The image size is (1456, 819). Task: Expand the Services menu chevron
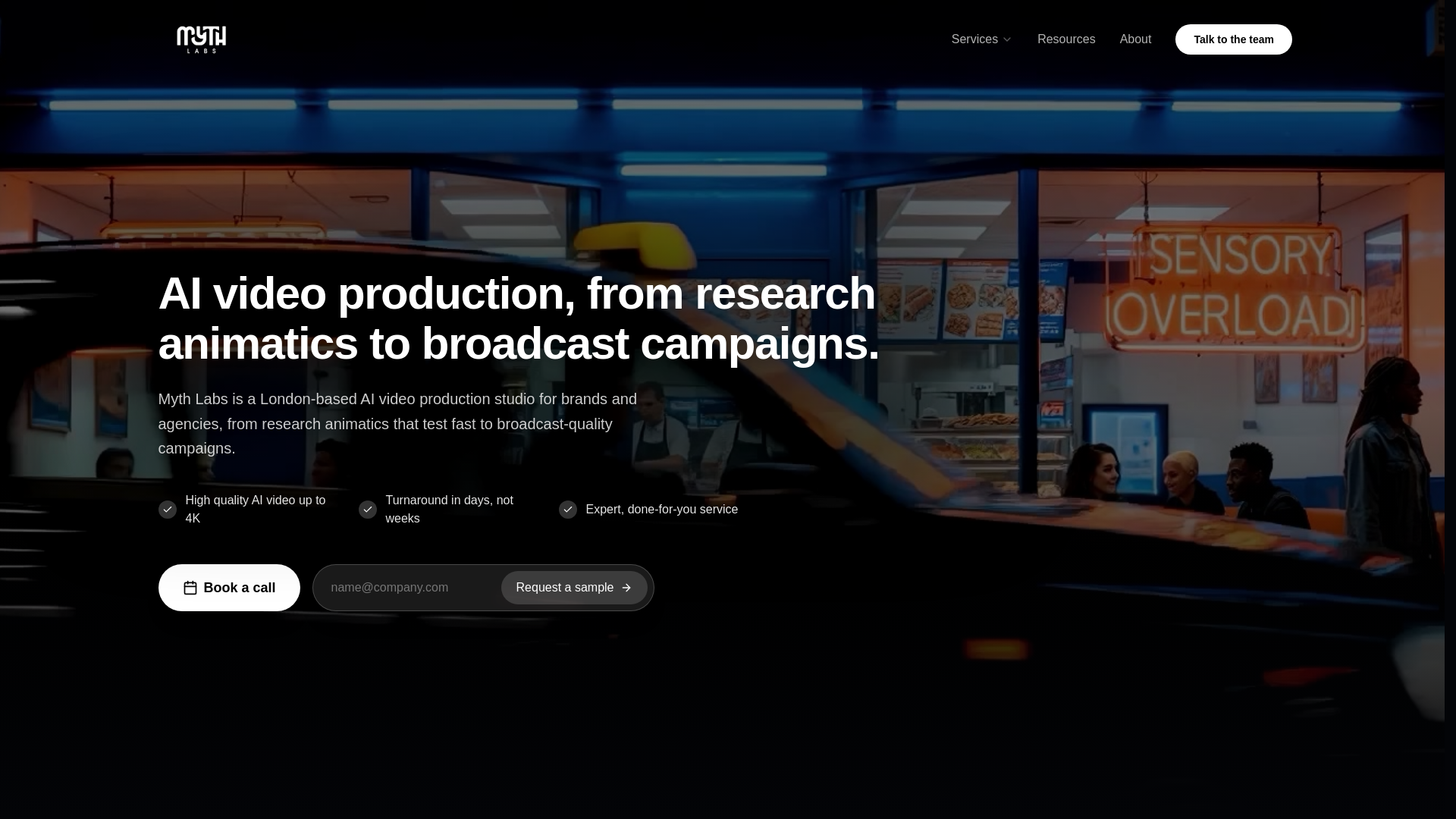pyautogui.click(x=1007, y=39)
